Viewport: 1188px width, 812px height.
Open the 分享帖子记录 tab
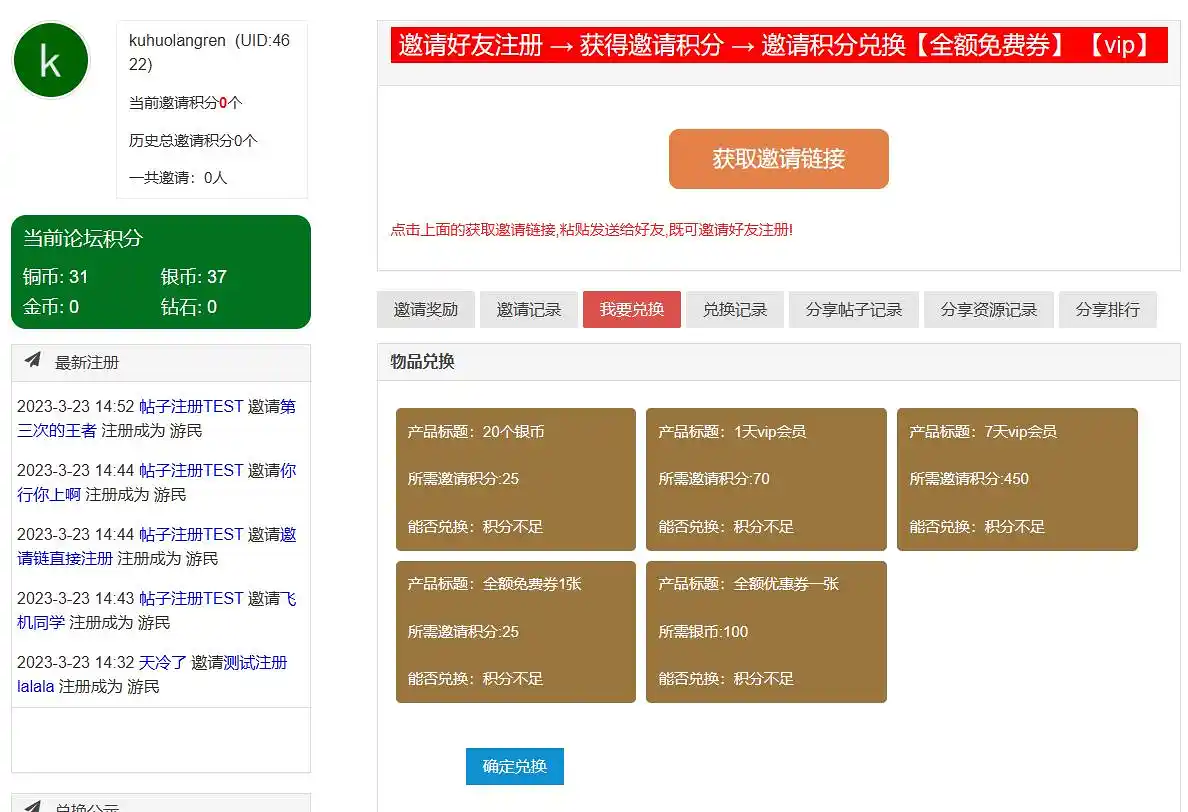[853, 310]
